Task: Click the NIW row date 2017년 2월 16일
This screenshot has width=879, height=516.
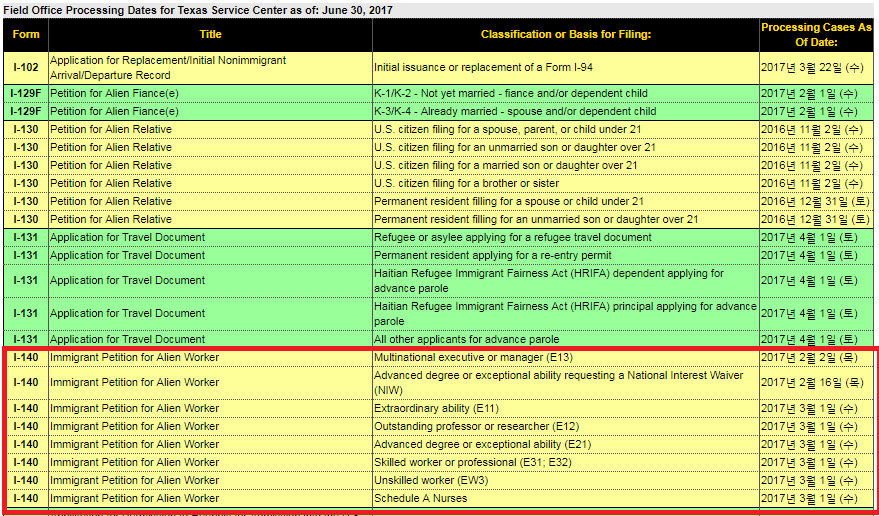Action: point(812,382)
